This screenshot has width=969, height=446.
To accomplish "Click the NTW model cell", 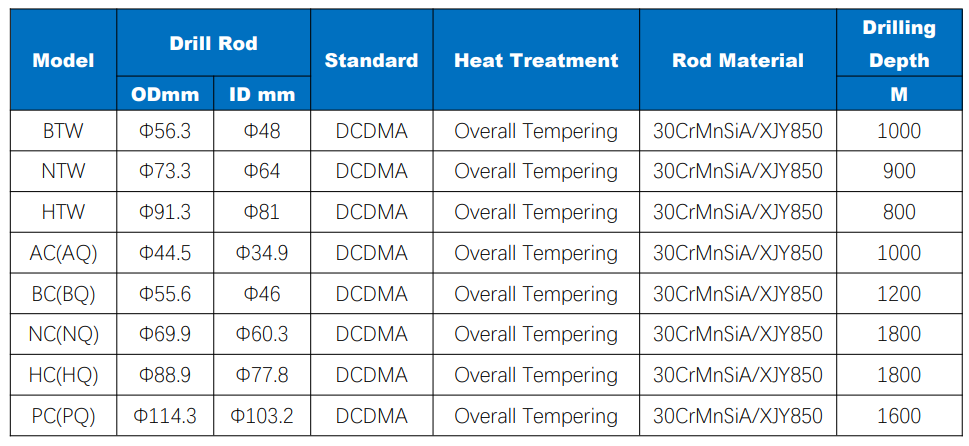I will [x=64, y=171].
